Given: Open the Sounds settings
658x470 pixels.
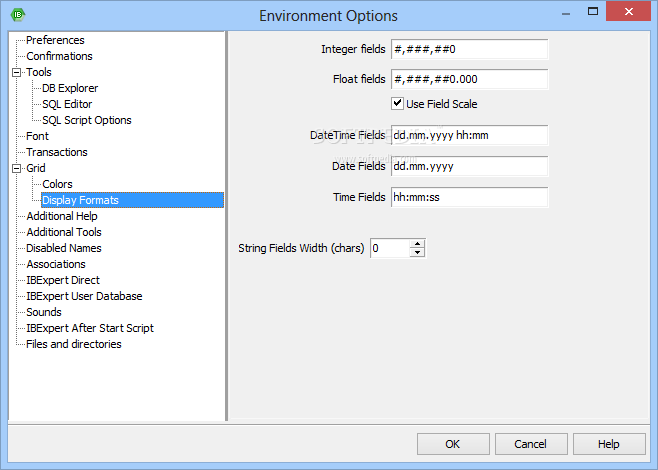Looking at the screenshot, I should tap(44, 312).
